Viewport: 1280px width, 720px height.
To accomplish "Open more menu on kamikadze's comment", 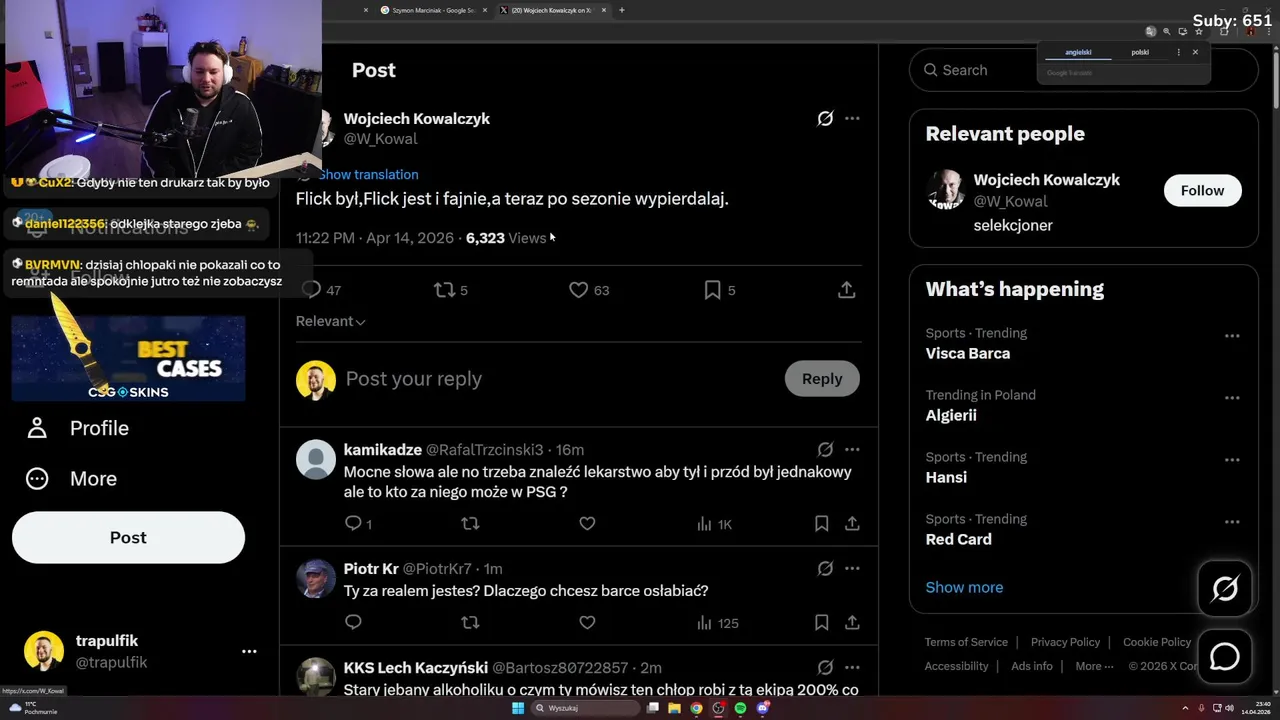I will 852,449.
